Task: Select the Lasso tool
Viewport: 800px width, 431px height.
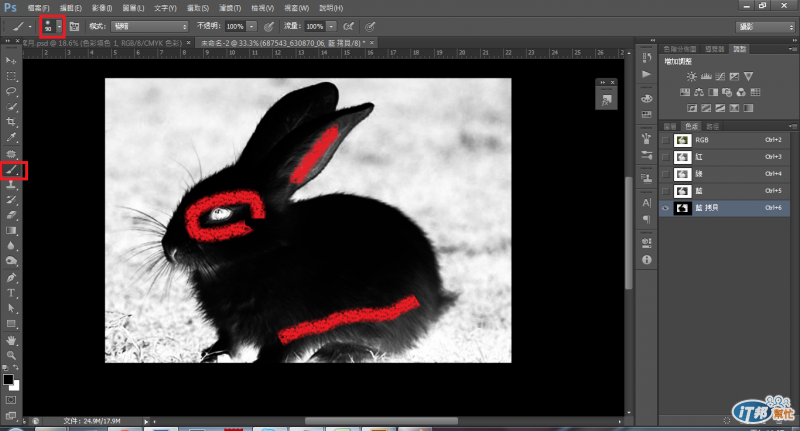Action: pyautogui.click(x=11, y=91)
